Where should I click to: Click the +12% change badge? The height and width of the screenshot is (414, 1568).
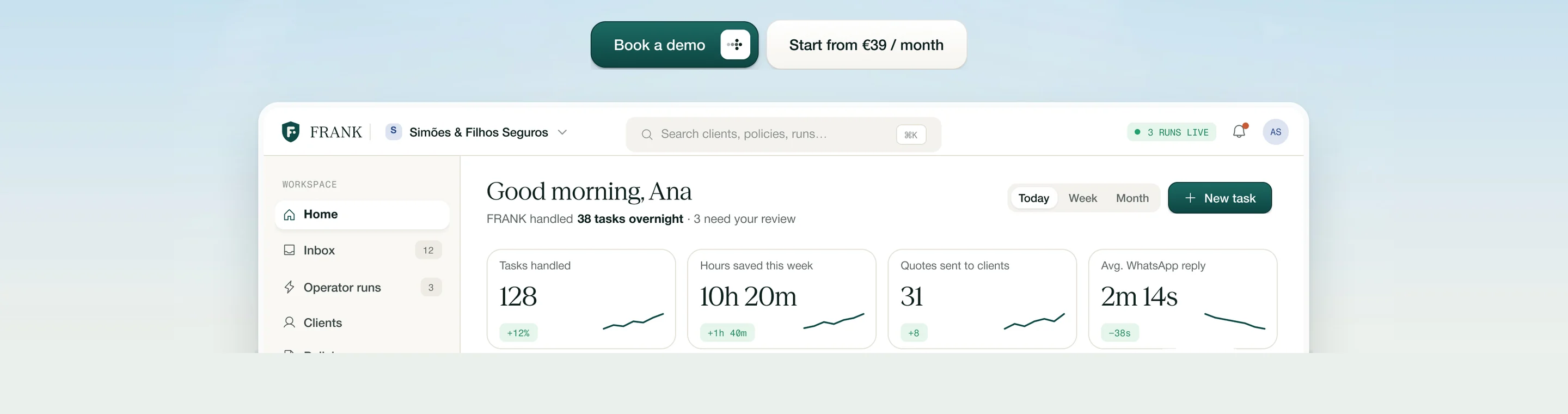coord(519,333)
